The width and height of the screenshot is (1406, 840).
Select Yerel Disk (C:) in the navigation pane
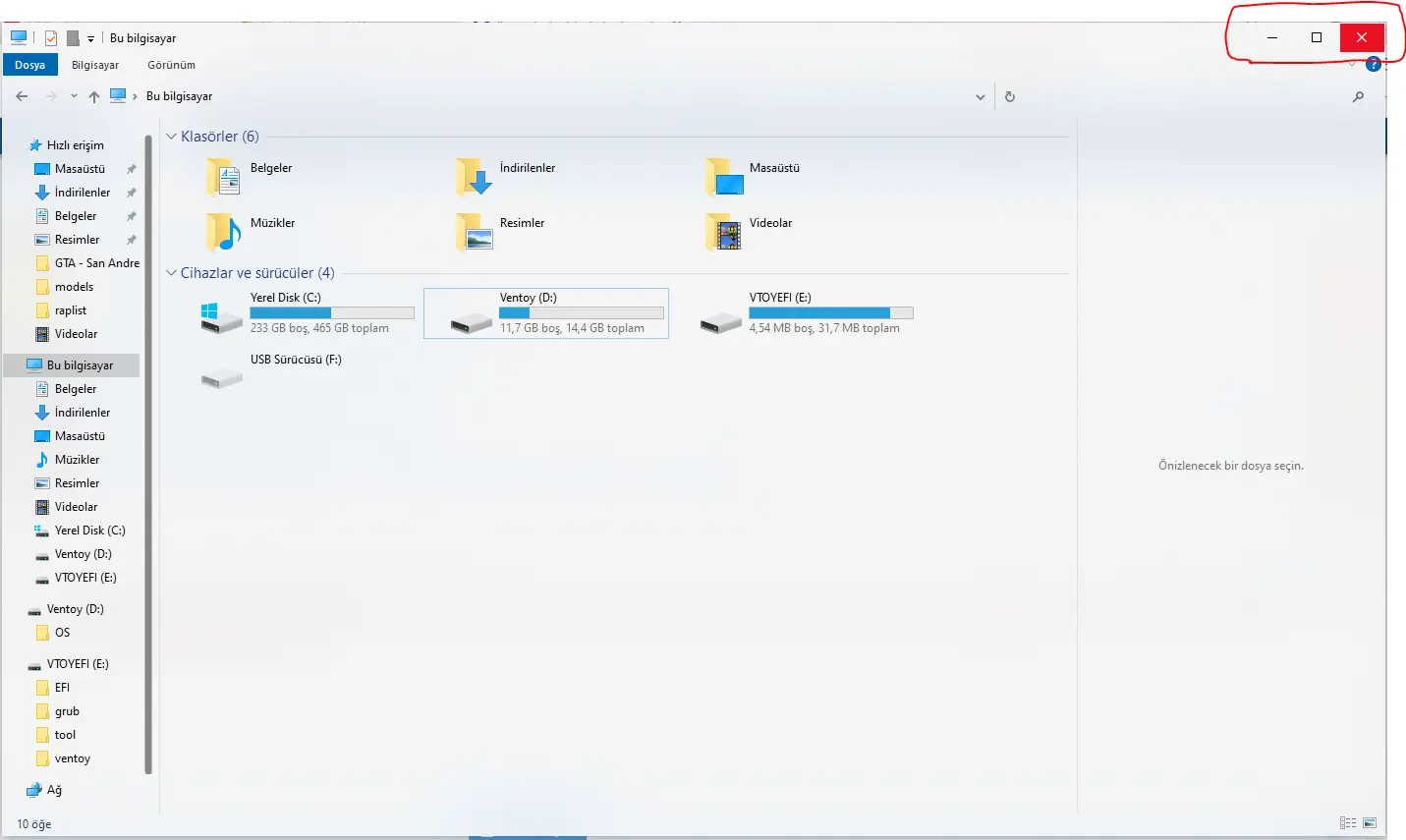[x=89, y=531]
